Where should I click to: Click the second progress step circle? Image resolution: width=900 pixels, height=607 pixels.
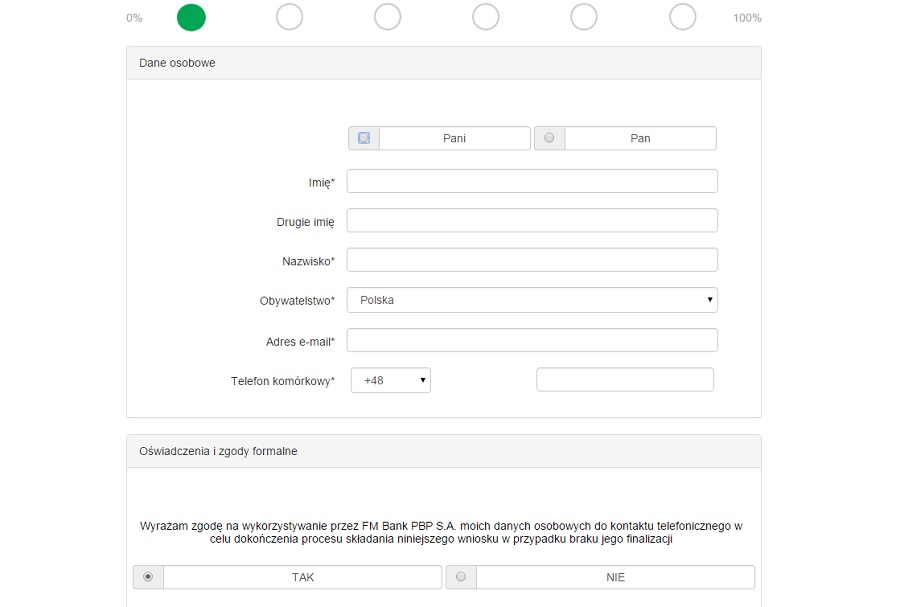(x=289, y=17)
